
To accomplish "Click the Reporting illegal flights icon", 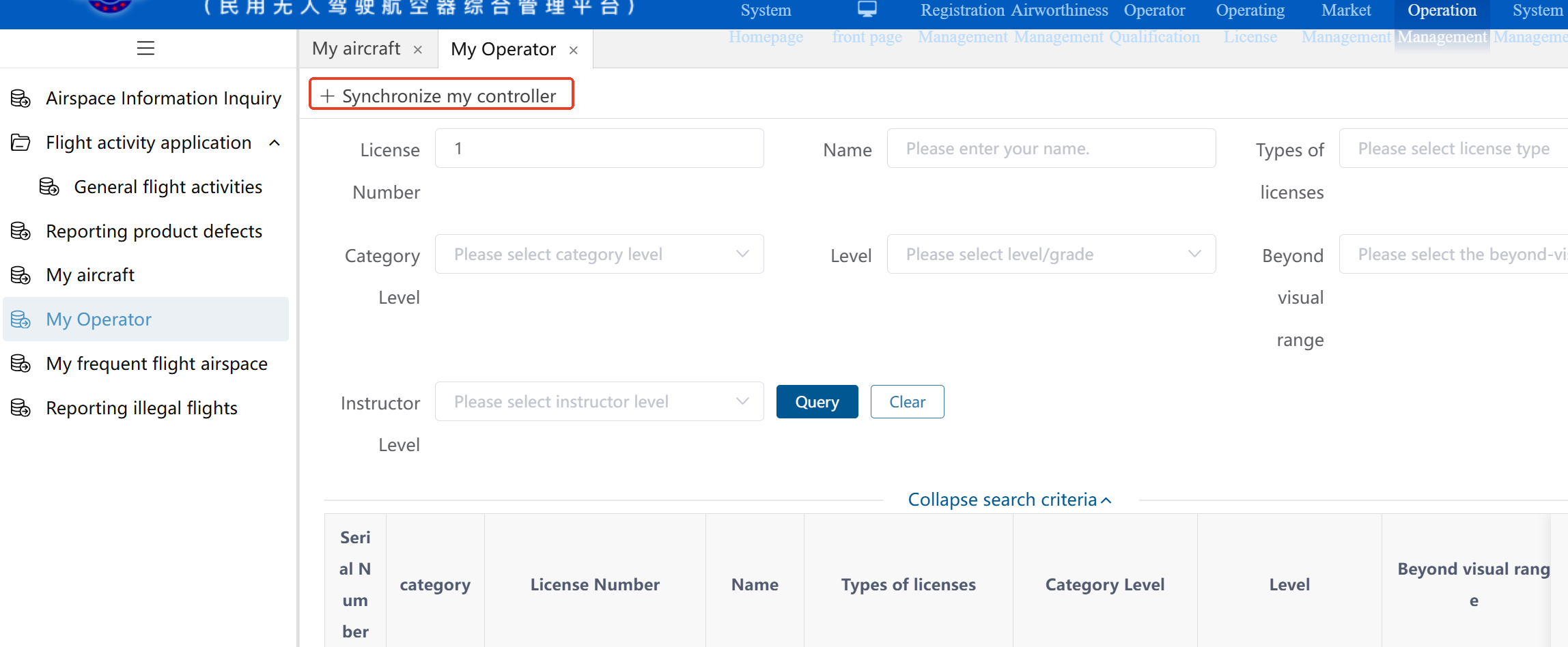I will [21, 408].
